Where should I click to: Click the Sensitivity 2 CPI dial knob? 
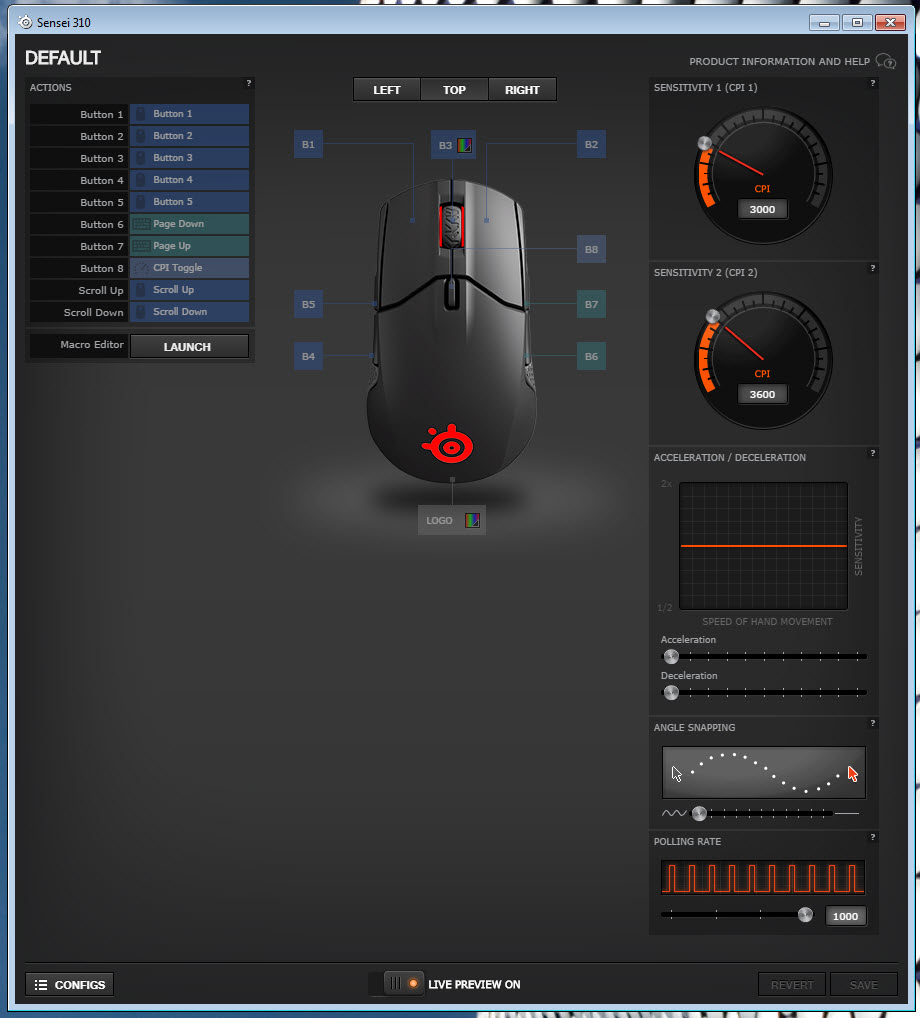tap(713, 316)
